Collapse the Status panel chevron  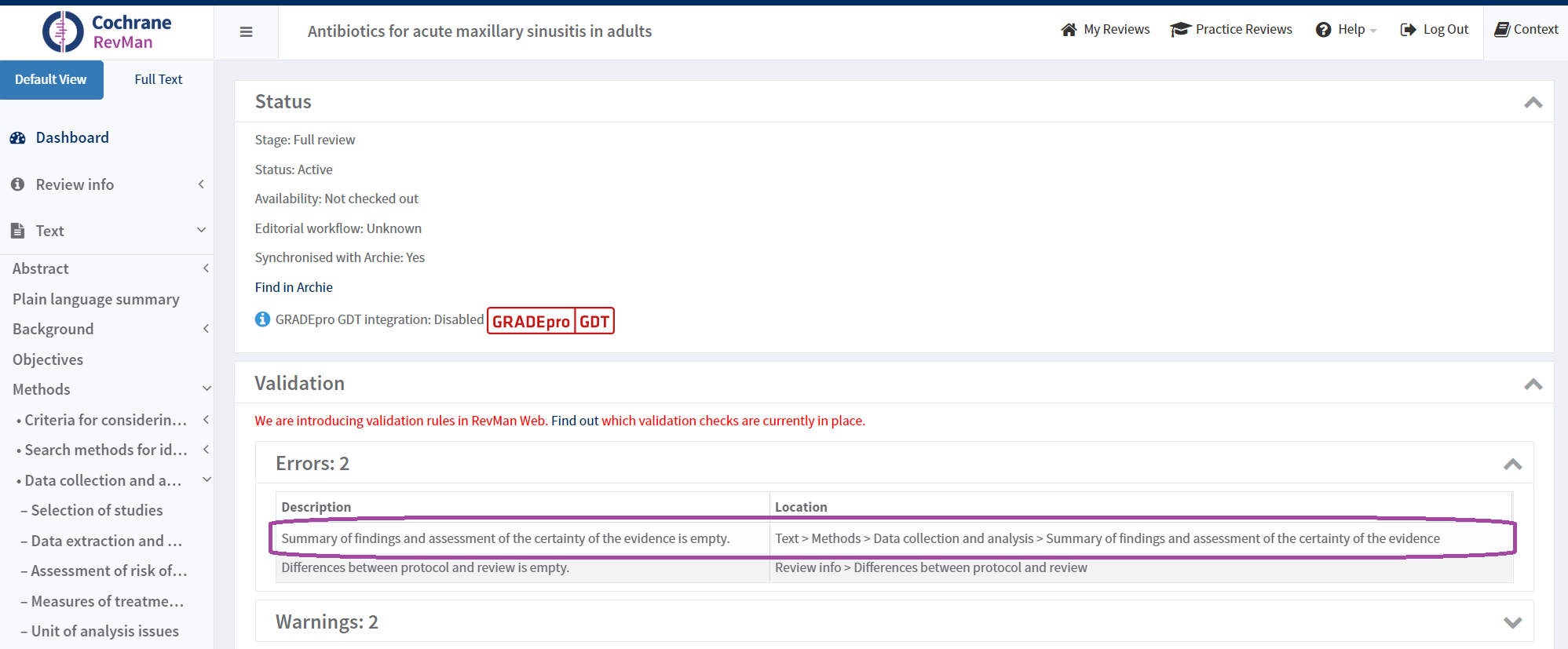pyautogui.click(x=1533, y=102)
